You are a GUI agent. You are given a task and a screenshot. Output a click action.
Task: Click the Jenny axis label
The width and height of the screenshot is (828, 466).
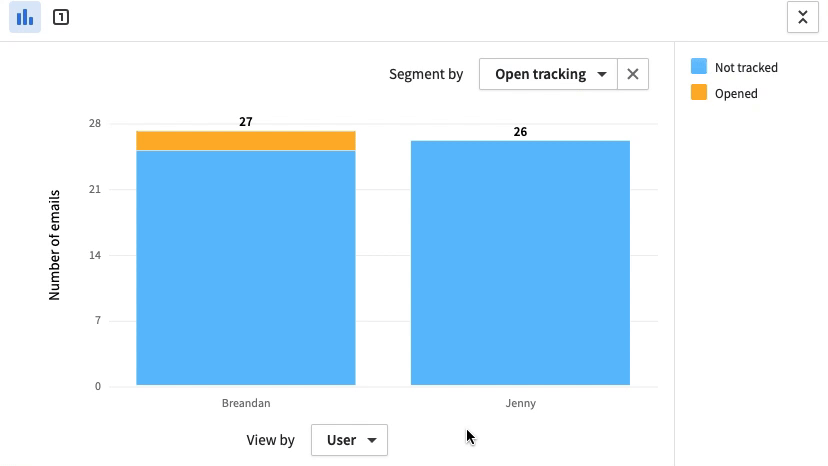pyautogui.click(x=521, y=403)
